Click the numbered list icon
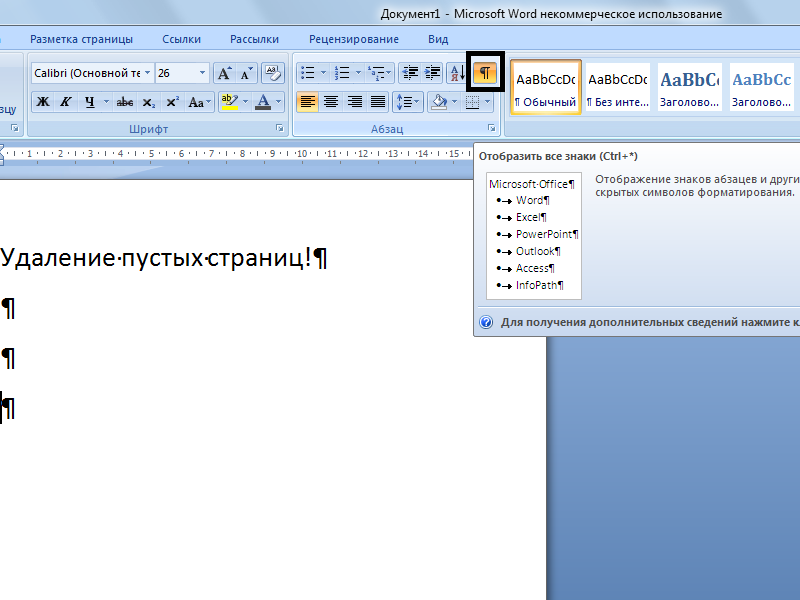Image resolution: width=800 pixels, height=600 pixels. (342, 73)
